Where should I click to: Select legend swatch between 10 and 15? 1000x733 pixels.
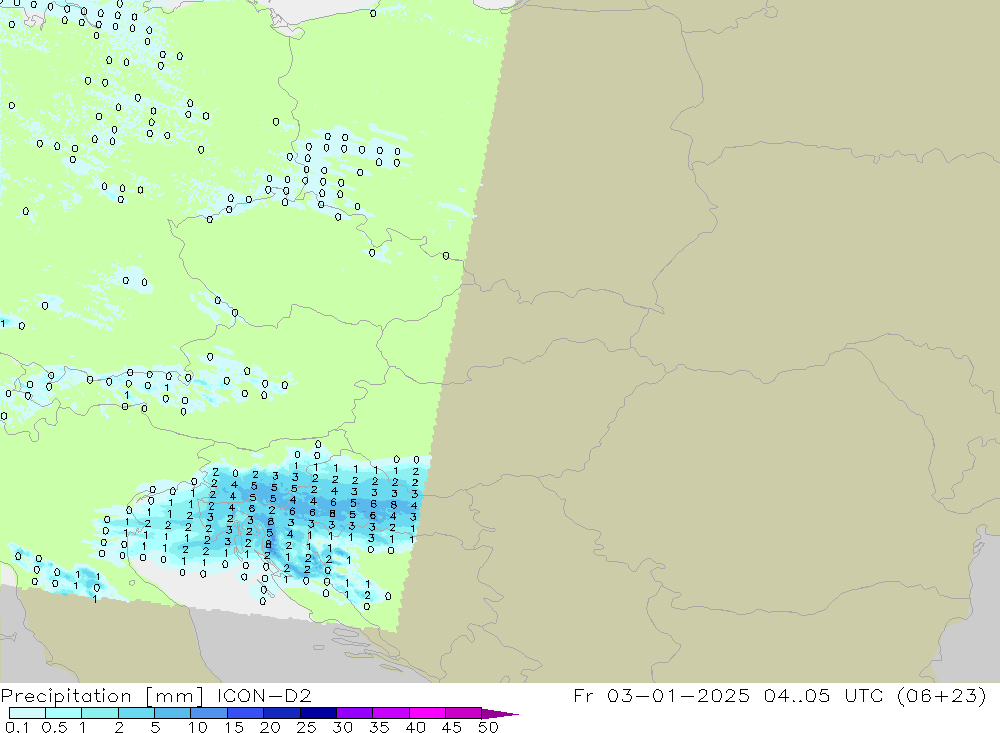tap(209, 713)
